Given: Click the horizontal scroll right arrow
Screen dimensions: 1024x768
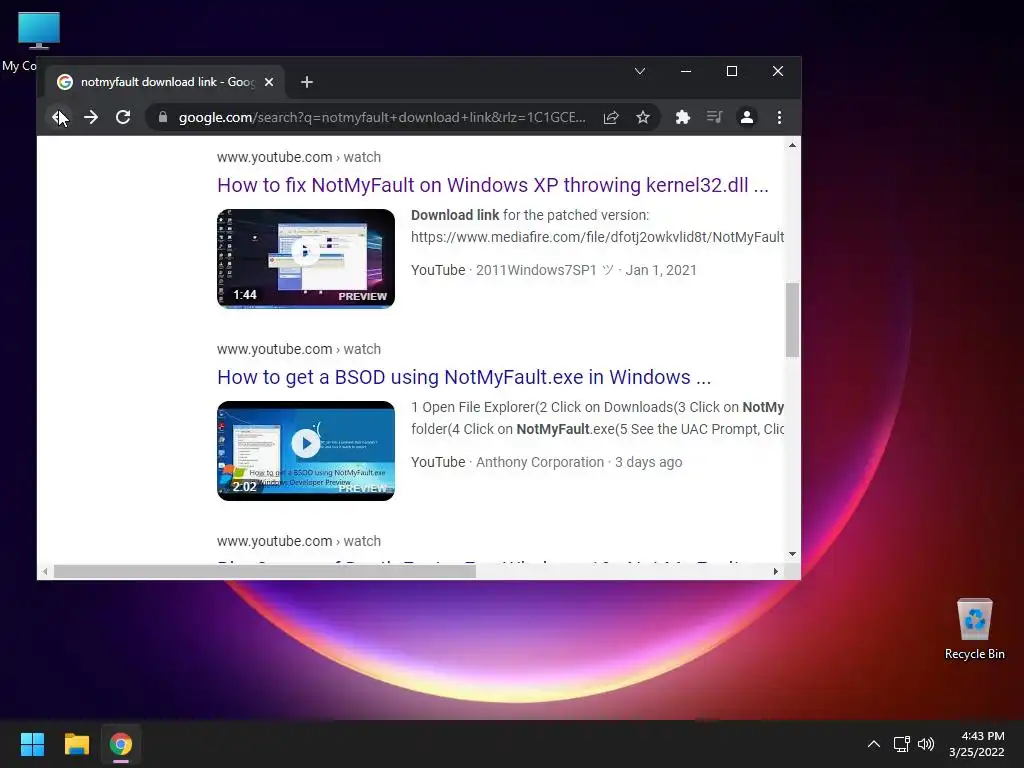Looking at the screenshot, I should click(775, 571).
